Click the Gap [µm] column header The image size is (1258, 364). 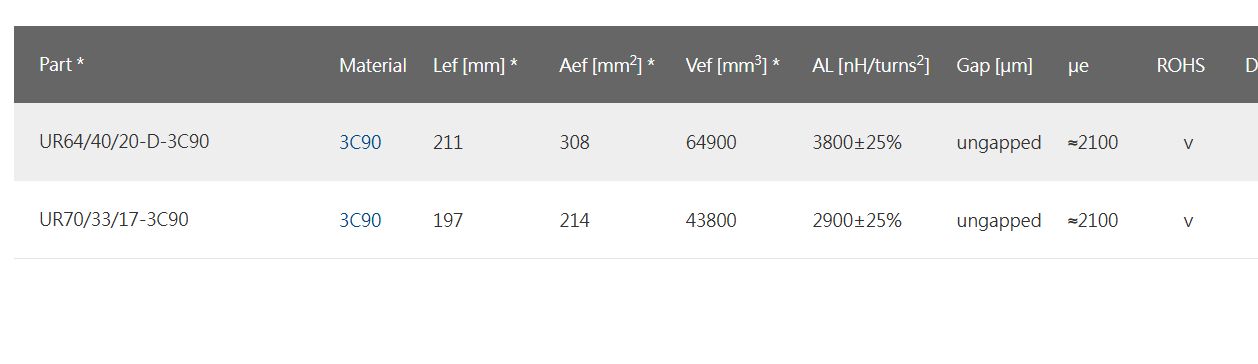(x=994, y=65)
